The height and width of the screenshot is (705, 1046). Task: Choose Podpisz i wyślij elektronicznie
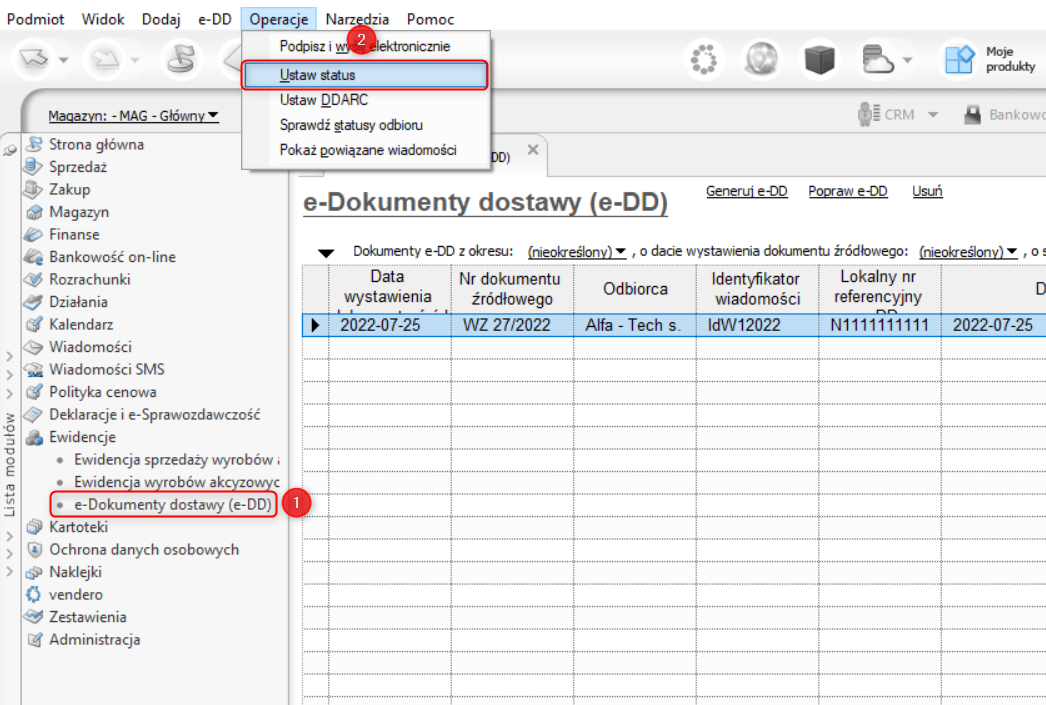click(x=365, y=46)
